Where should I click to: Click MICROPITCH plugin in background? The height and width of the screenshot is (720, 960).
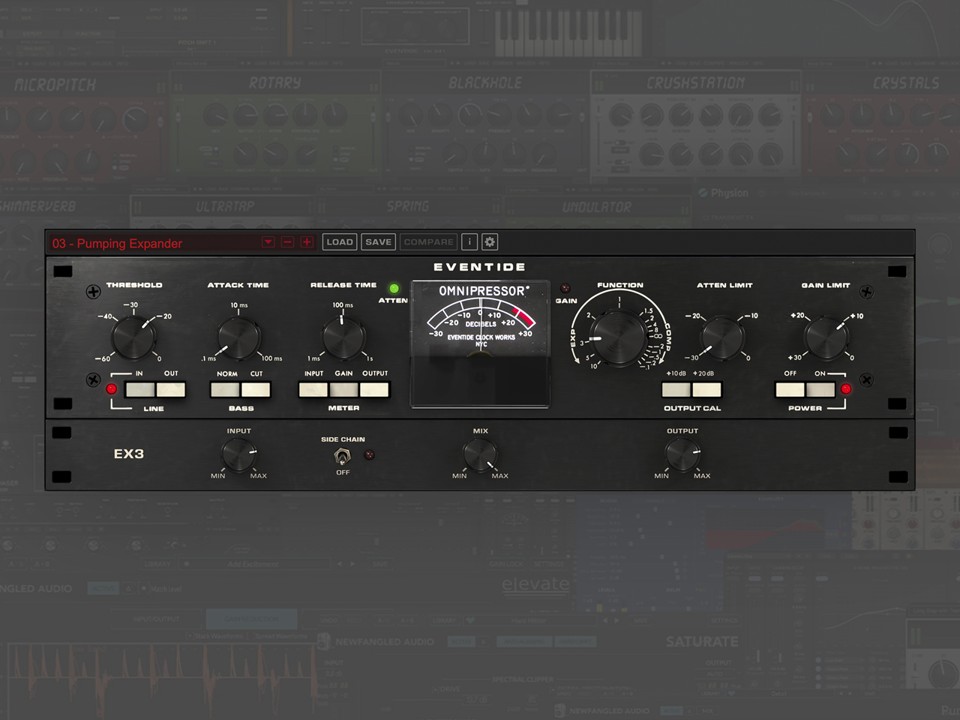click(83, 126)
